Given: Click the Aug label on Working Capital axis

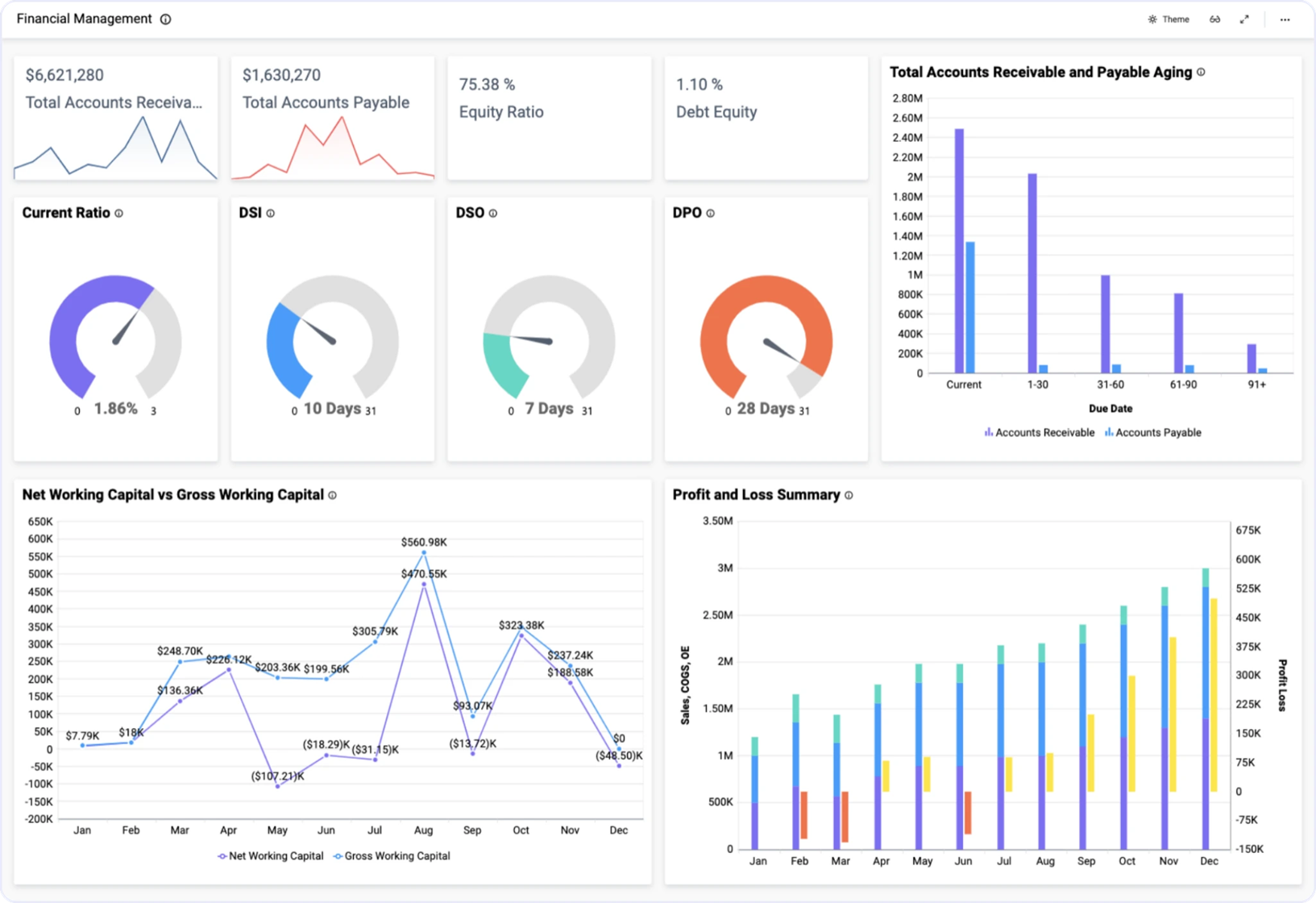Looking at the screenshot, I should point(424,830).
